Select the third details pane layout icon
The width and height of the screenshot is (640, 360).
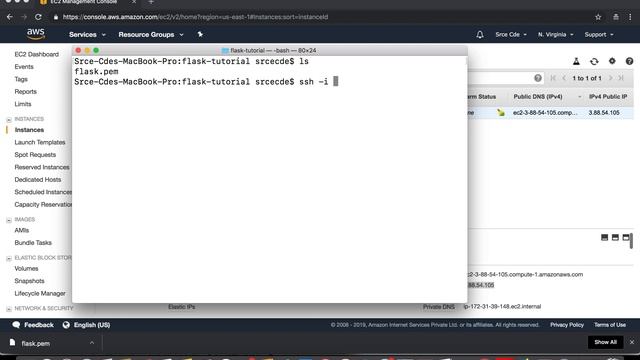click(x=626, y=237)
